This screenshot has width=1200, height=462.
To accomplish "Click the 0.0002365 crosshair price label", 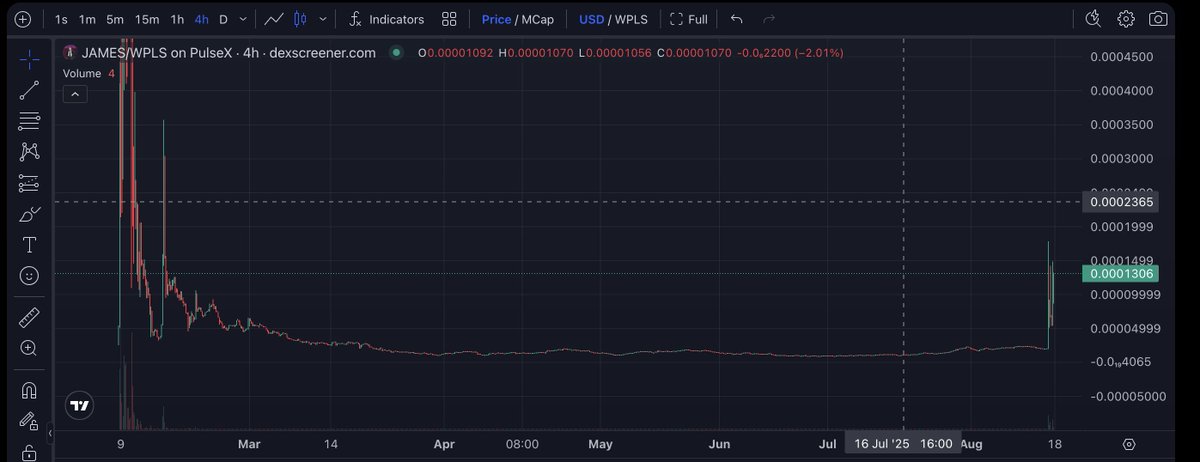I will tap(1120, 202).
